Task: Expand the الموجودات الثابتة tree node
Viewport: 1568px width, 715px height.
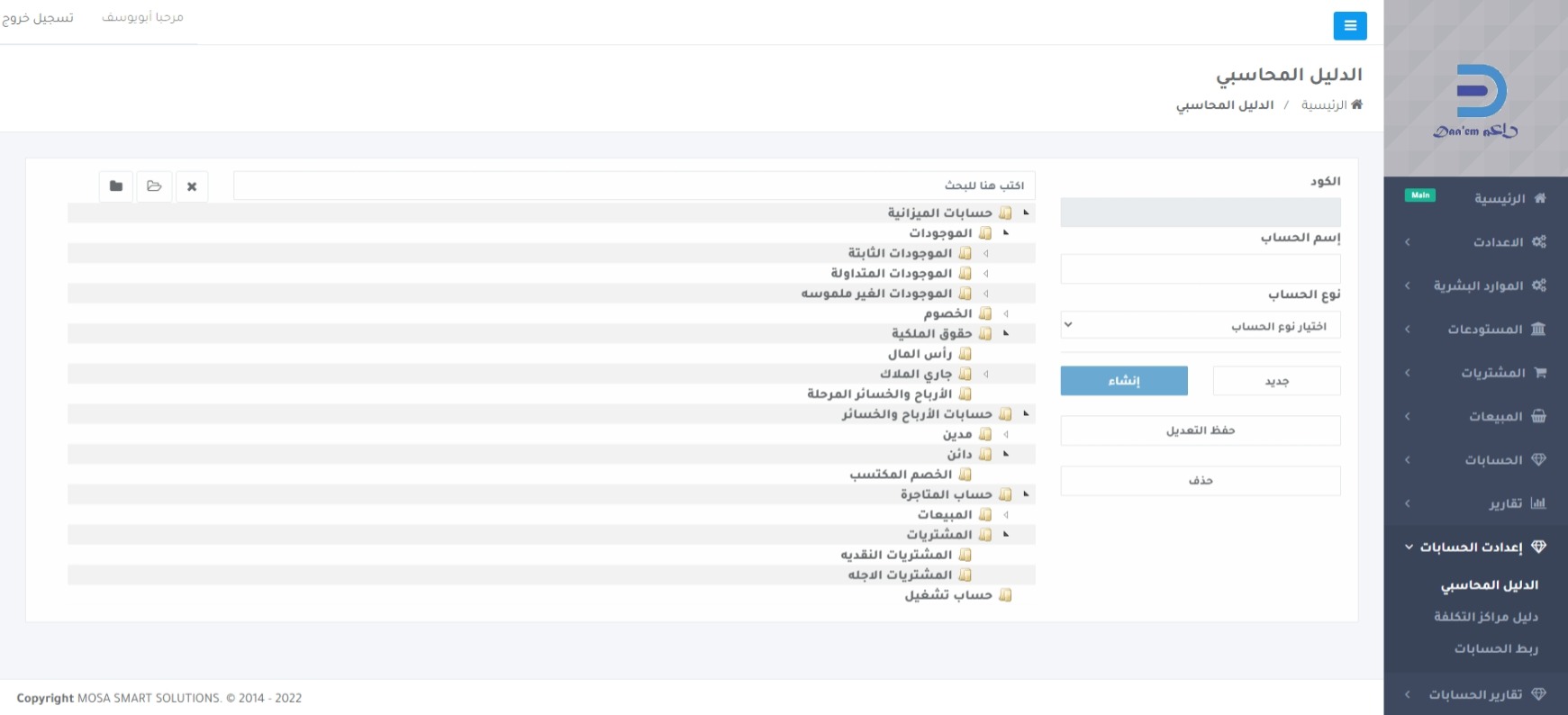Action: pyautogui.click(x=986, y=253)
